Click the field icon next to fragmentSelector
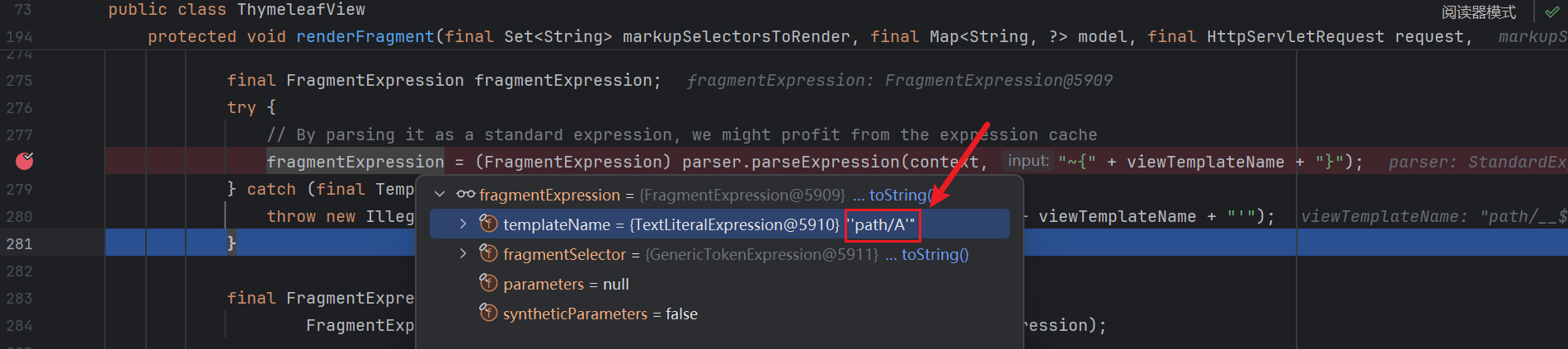 [488, 254]
